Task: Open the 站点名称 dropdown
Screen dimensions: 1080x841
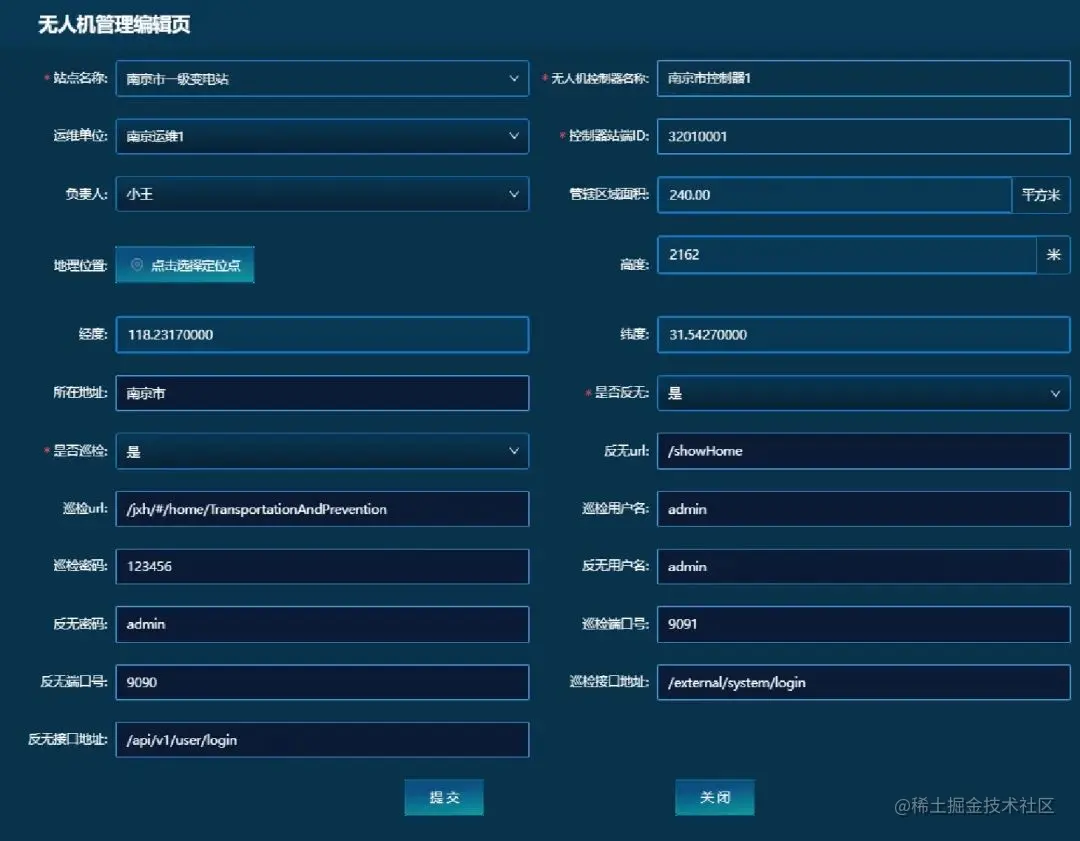Action: pos(322,79)
